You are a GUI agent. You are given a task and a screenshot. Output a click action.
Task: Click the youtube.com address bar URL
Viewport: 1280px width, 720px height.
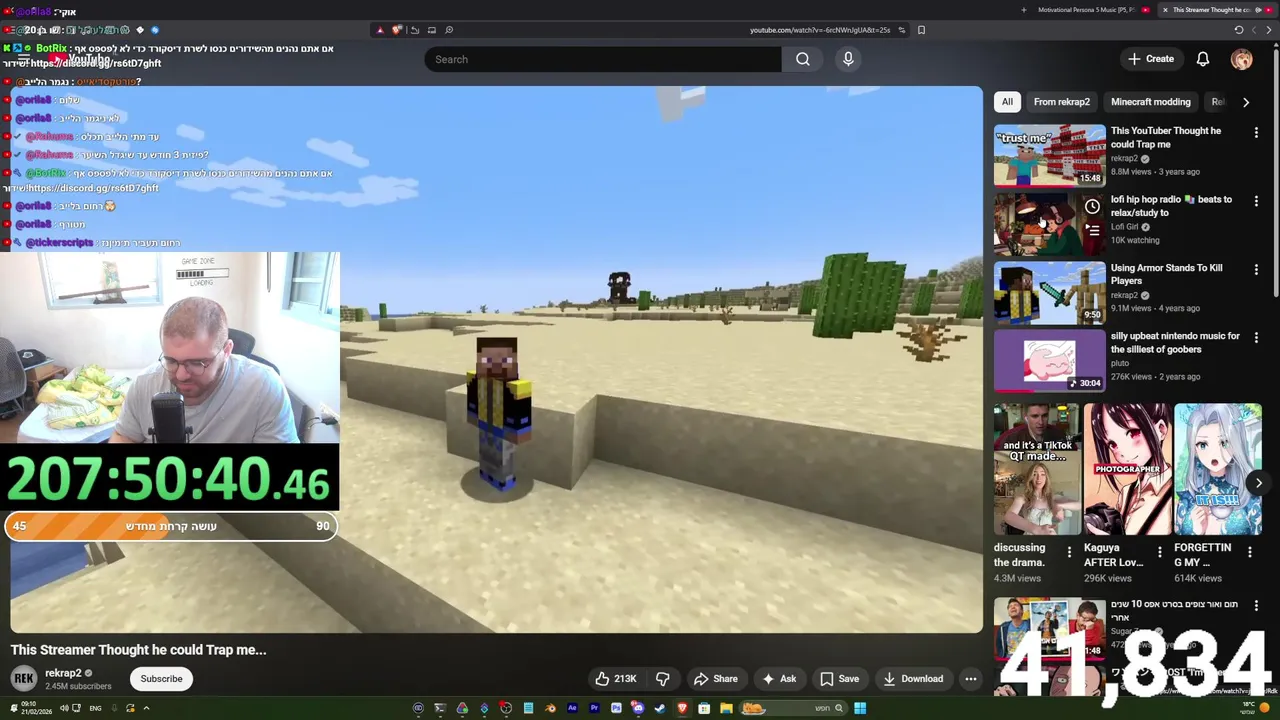820,30
